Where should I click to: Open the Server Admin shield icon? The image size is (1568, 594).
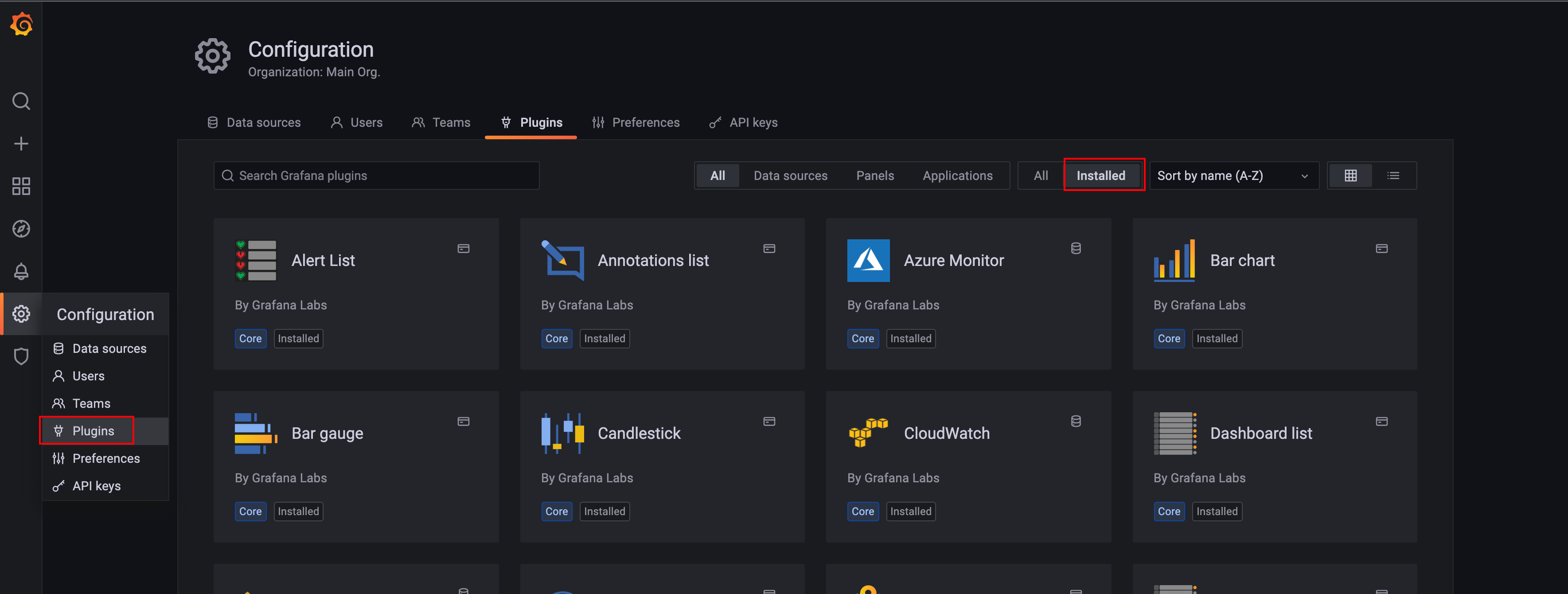tap(21, 357)
